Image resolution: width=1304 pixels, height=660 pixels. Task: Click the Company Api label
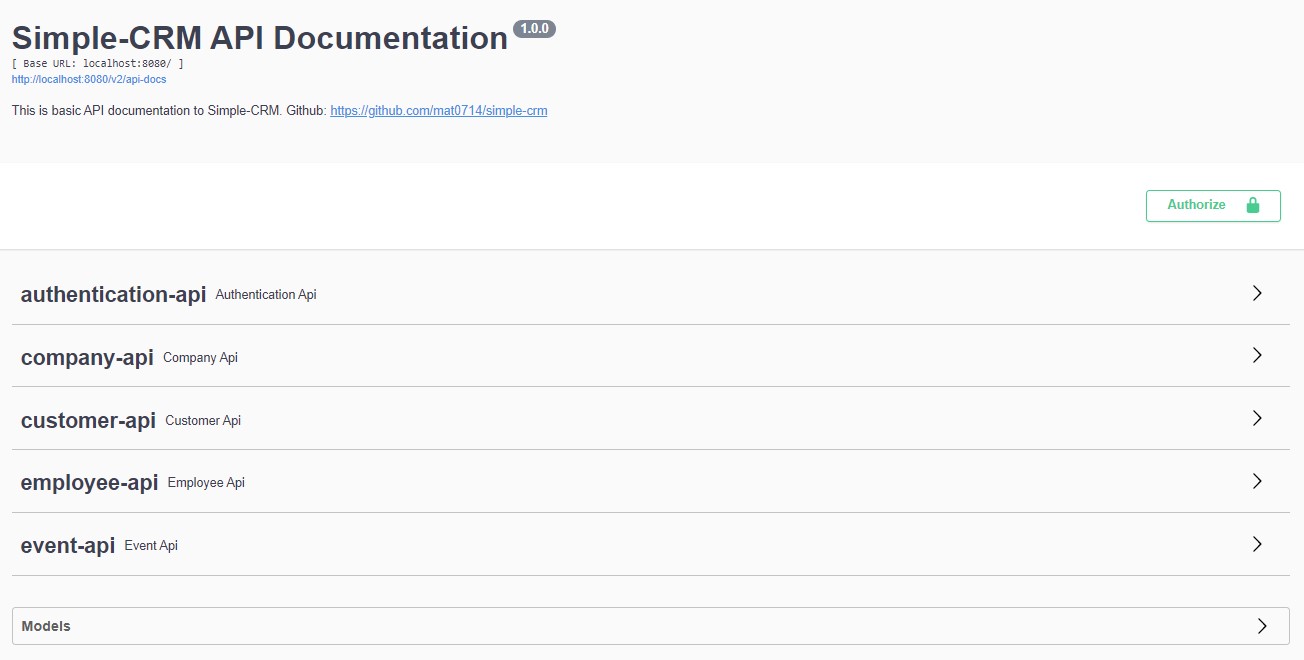coord(200,357)
